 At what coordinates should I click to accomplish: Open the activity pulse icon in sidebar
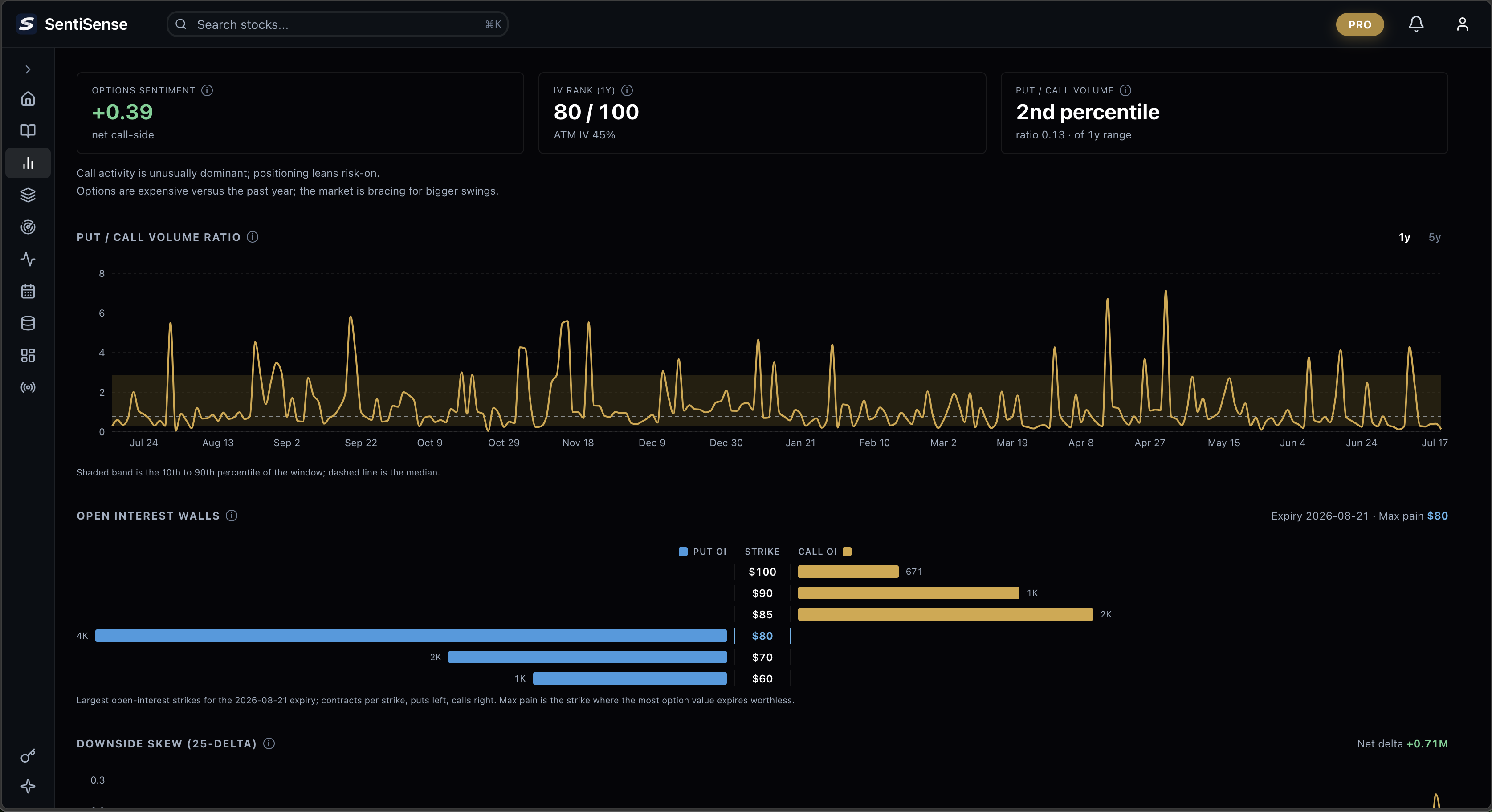pyautogui.click(x=28, y=259)
